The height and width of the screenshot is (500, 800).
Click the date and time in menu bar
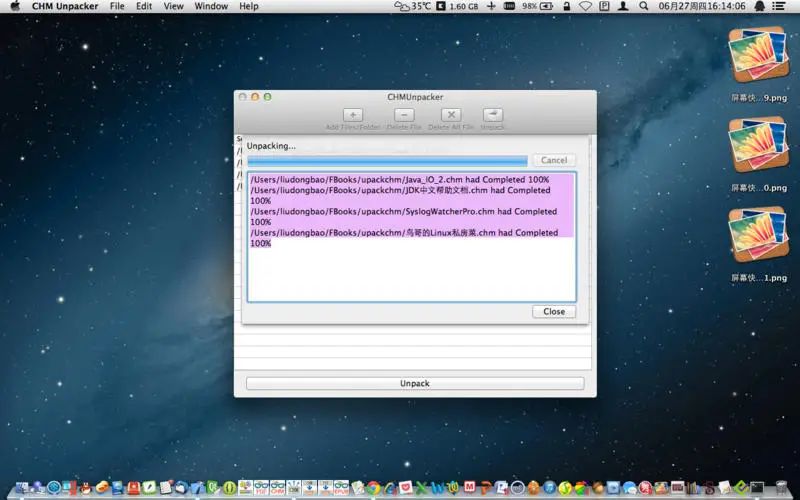tap(702, 6)
